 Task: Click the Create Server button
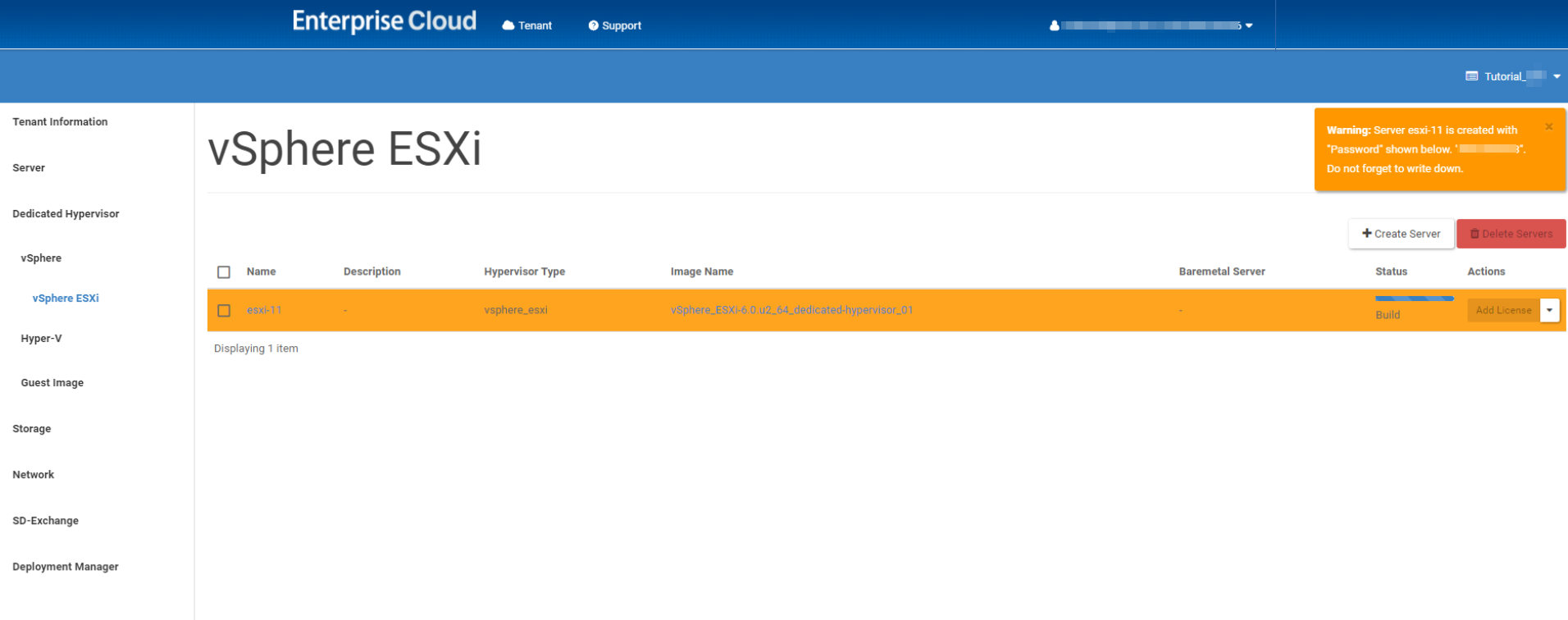click(x=1401, y=234)
